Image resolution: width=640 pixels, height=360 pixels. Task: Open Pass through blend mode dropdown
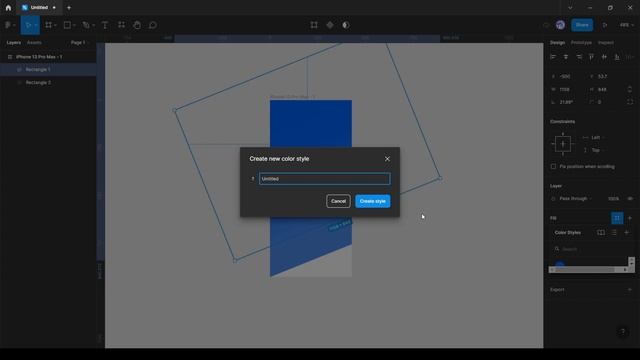575,199
